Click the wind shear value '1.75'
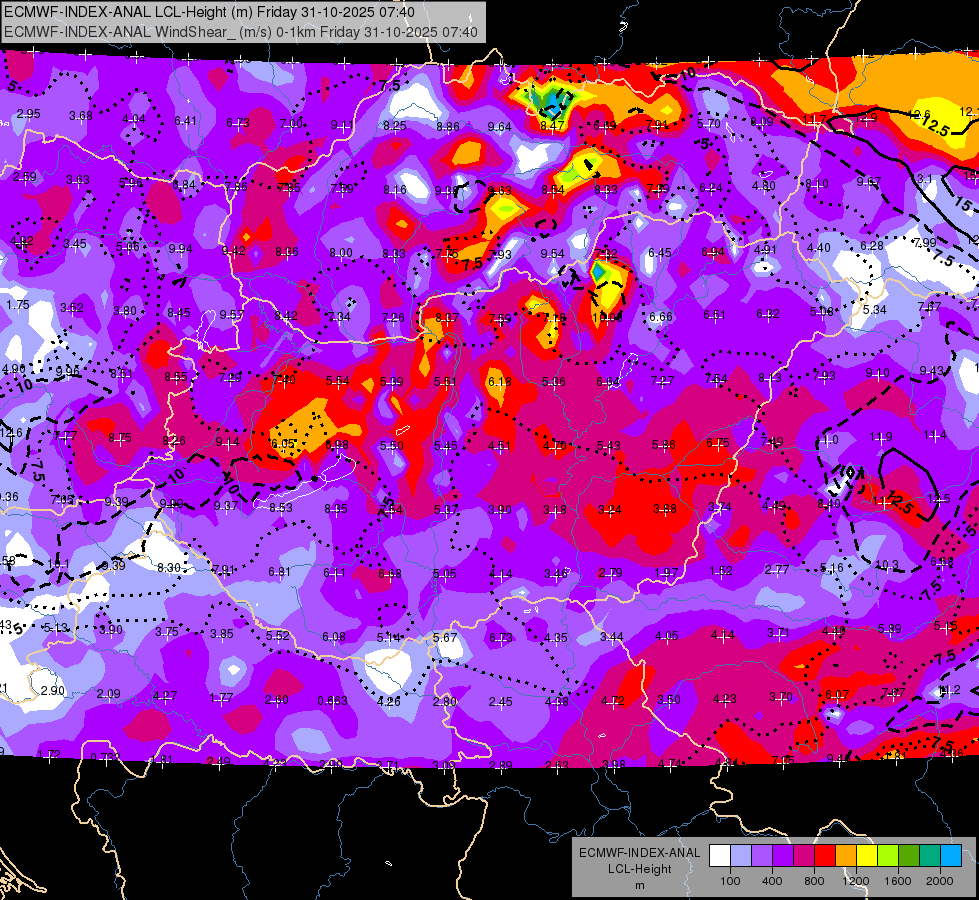 point(17,305)
